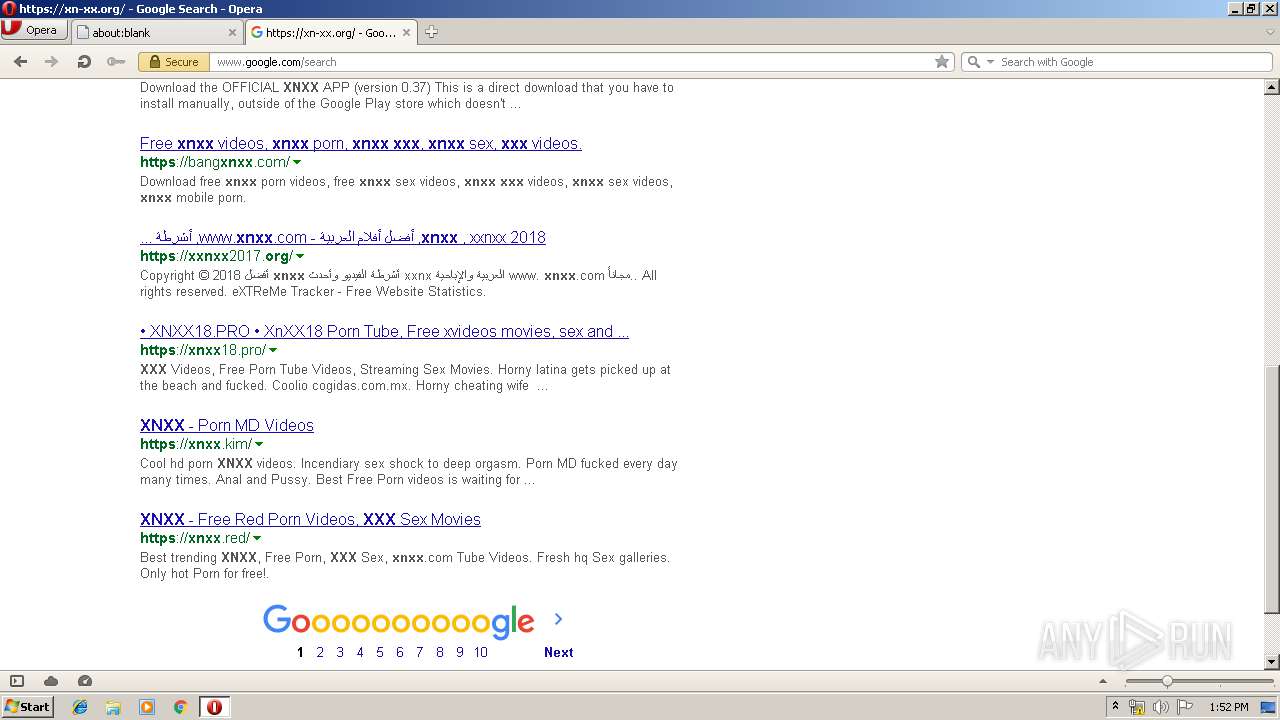This screenshot has height=720, width=1280.
Task: Select the Opera taskbar button
Action: pyautogui.click(x=214, y=707)
